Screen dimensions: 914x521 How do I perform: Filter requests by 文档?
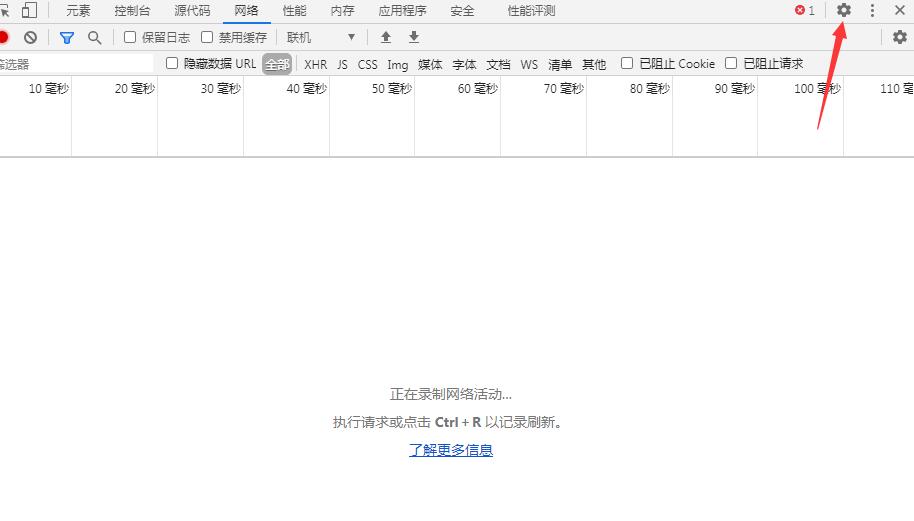[x=498, y=64]
